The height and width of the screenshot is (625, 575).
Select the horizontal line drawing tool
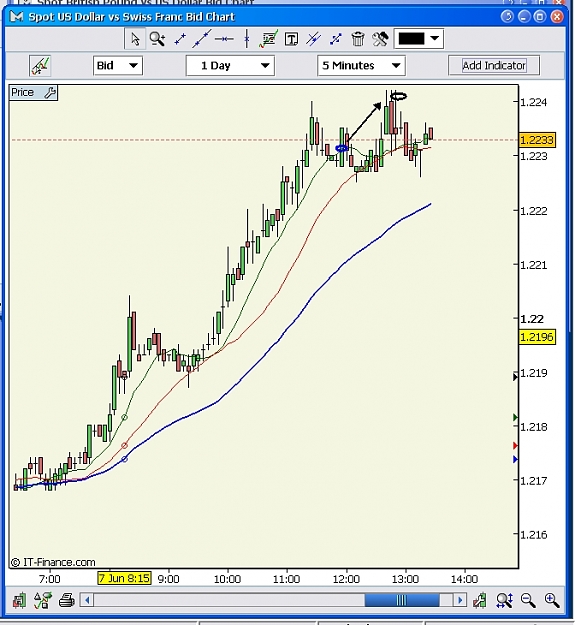pos(224,39)
